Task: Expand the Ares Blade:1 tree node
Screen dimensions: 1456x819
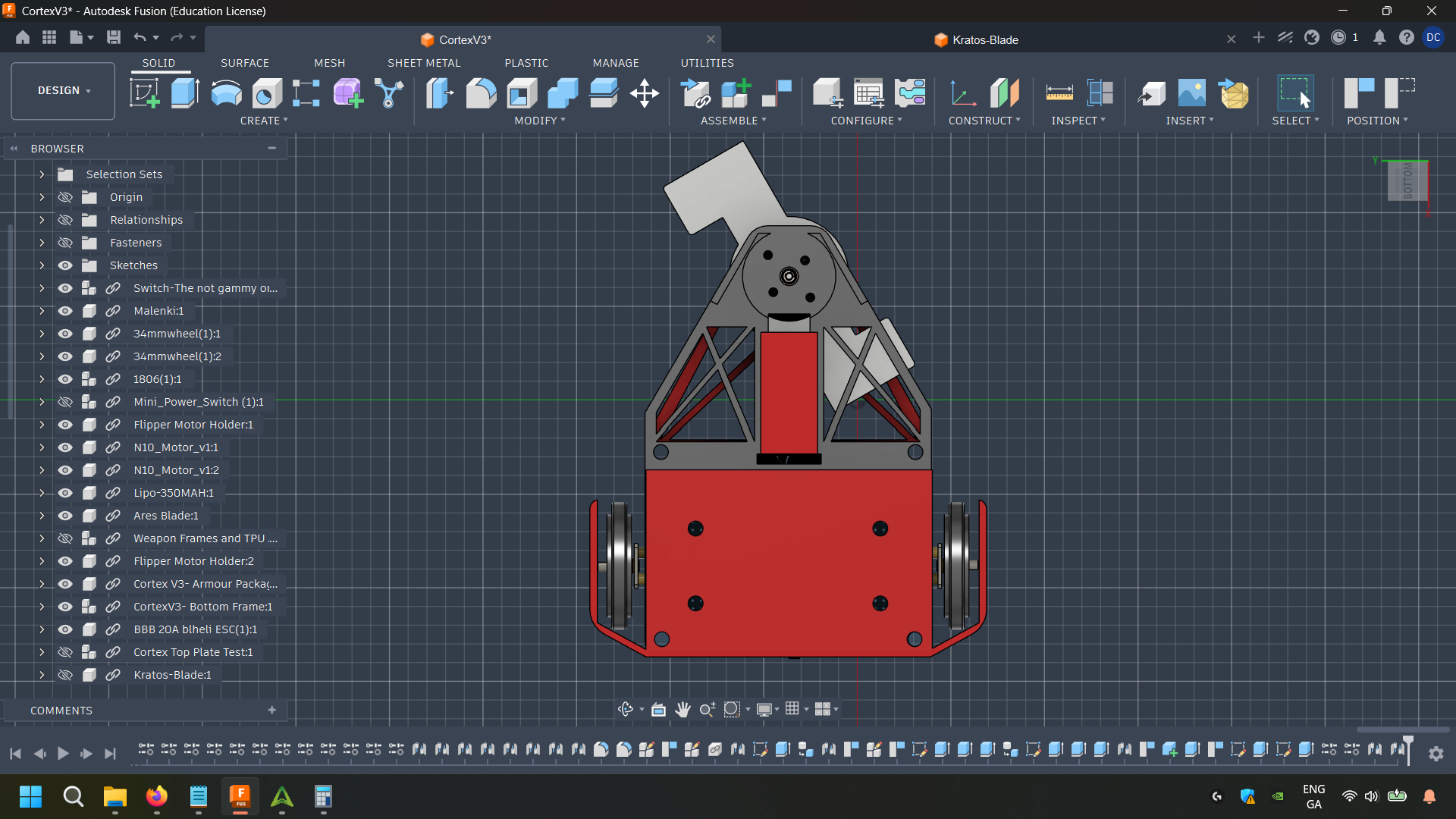Action: (x=42, y=516)
